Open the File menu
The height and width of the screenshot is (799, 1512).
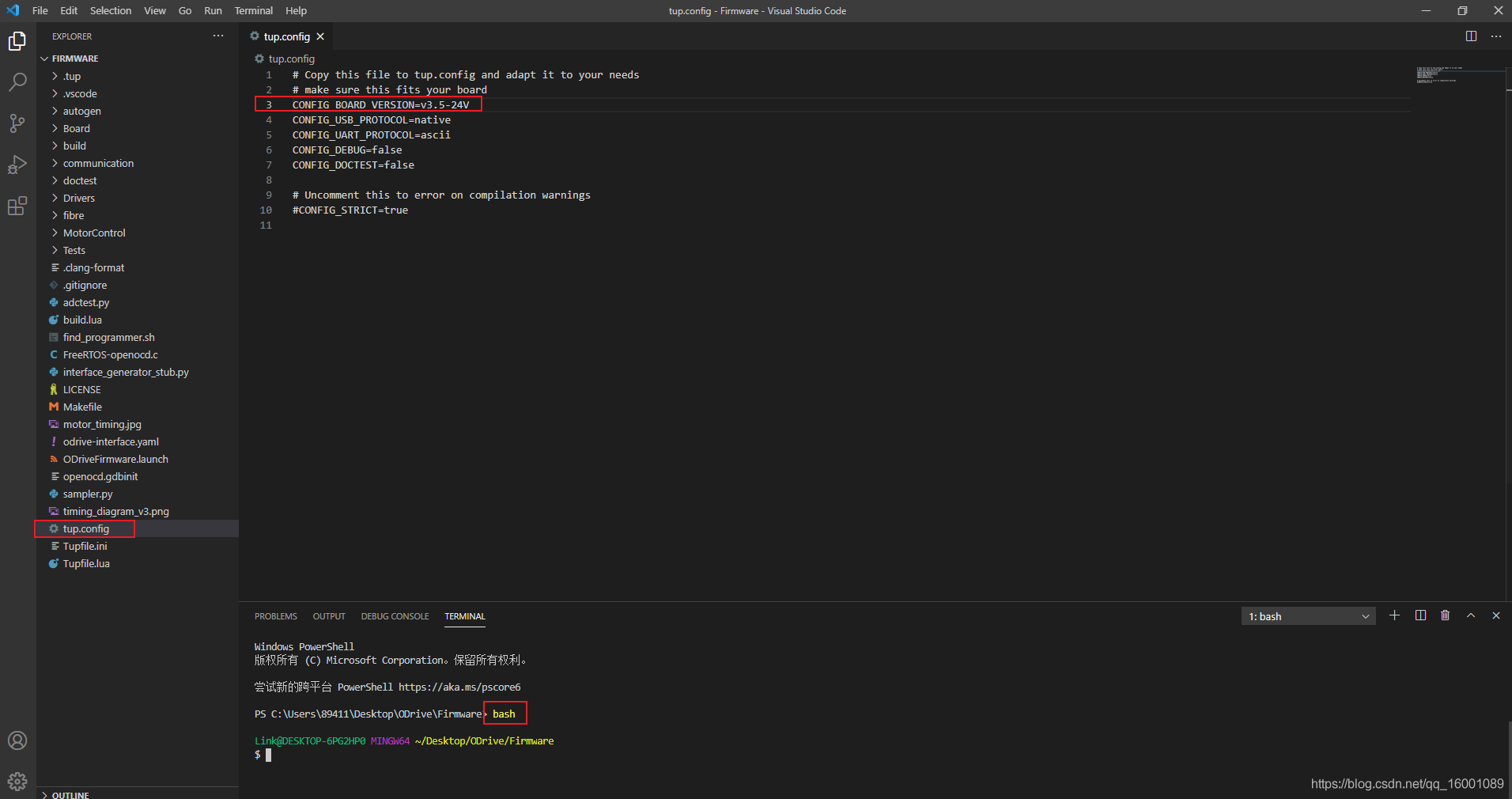coord(40,10)
